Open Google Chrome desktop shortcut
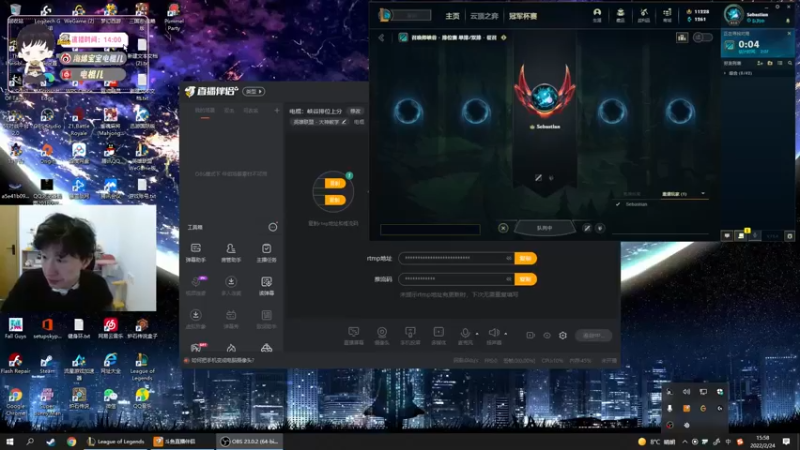 point(16,401)
